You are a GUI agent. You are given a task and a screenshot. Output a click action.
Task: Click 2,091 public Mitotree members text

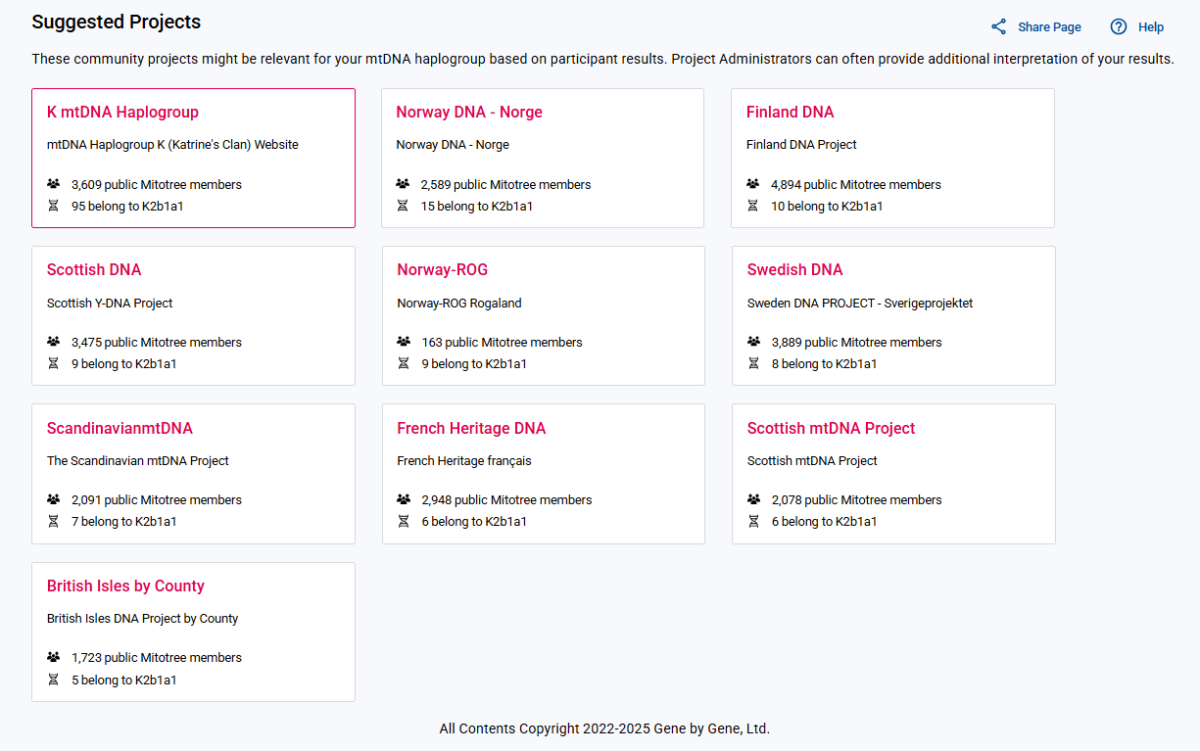pos(157,501)
